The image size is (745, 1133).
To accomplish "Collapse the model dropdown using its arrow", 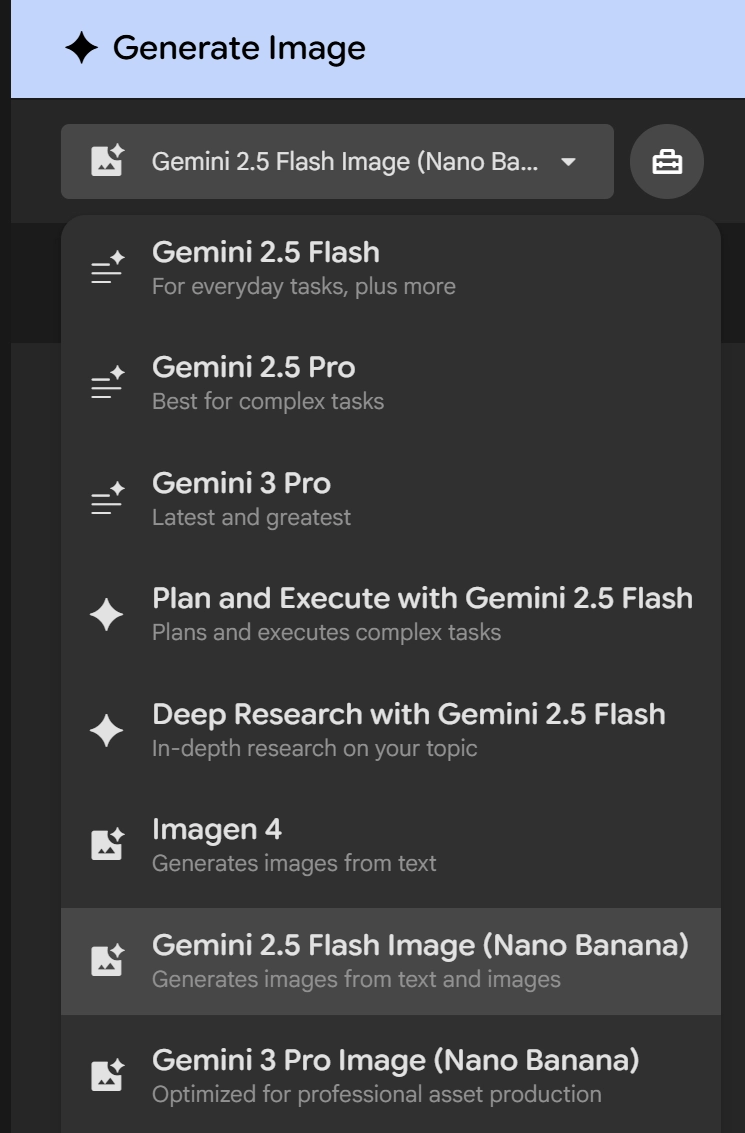I will click(568, 162).
